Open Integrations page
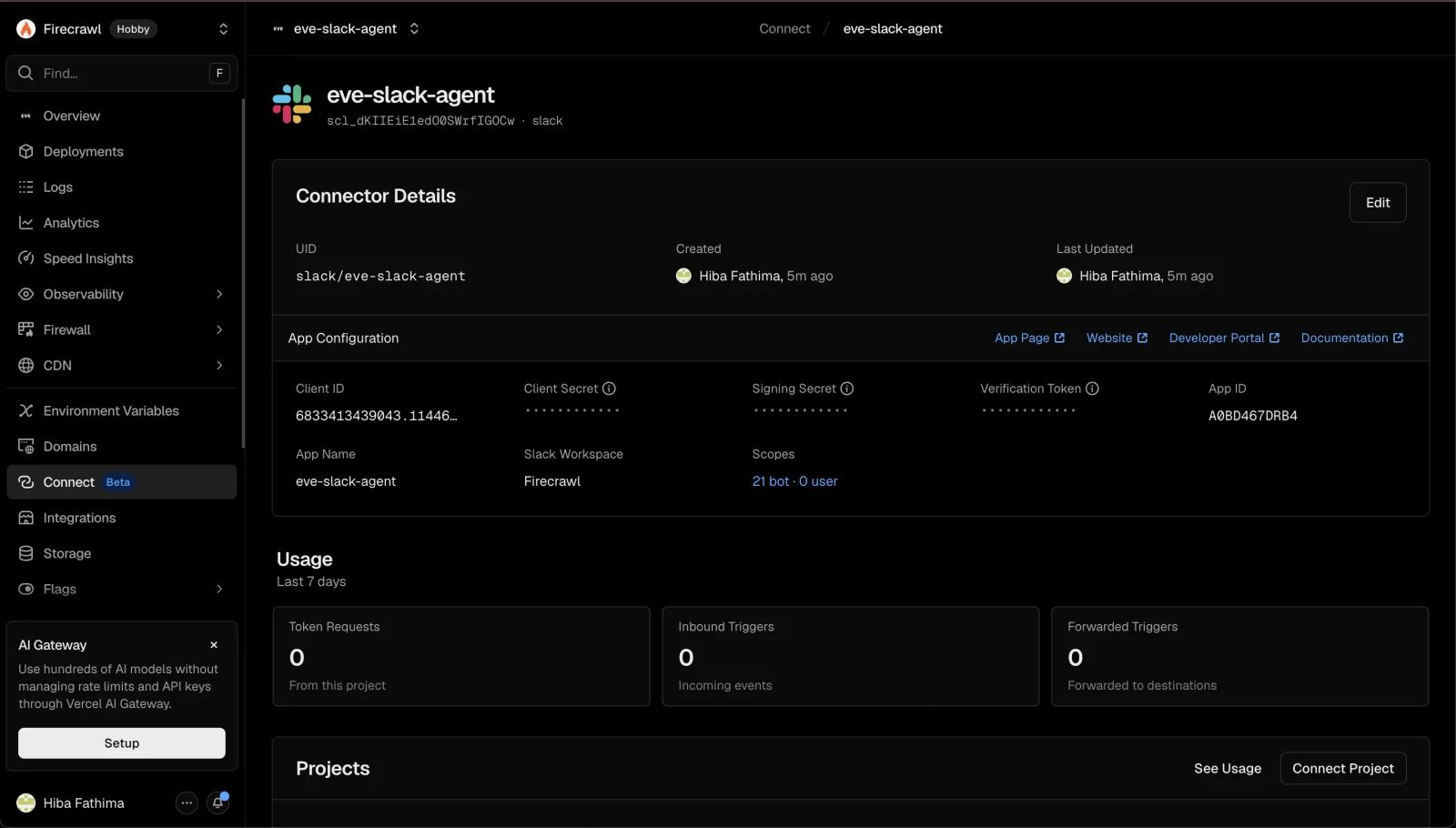Screen dimensions: 1456x828 pyautogui.click(x=122, y=518)
